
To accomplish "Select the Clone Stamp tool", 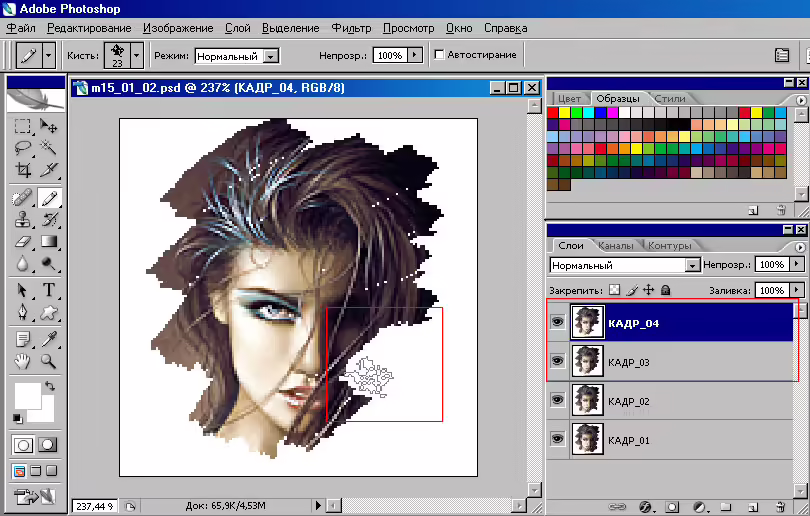I will point(22,220).
